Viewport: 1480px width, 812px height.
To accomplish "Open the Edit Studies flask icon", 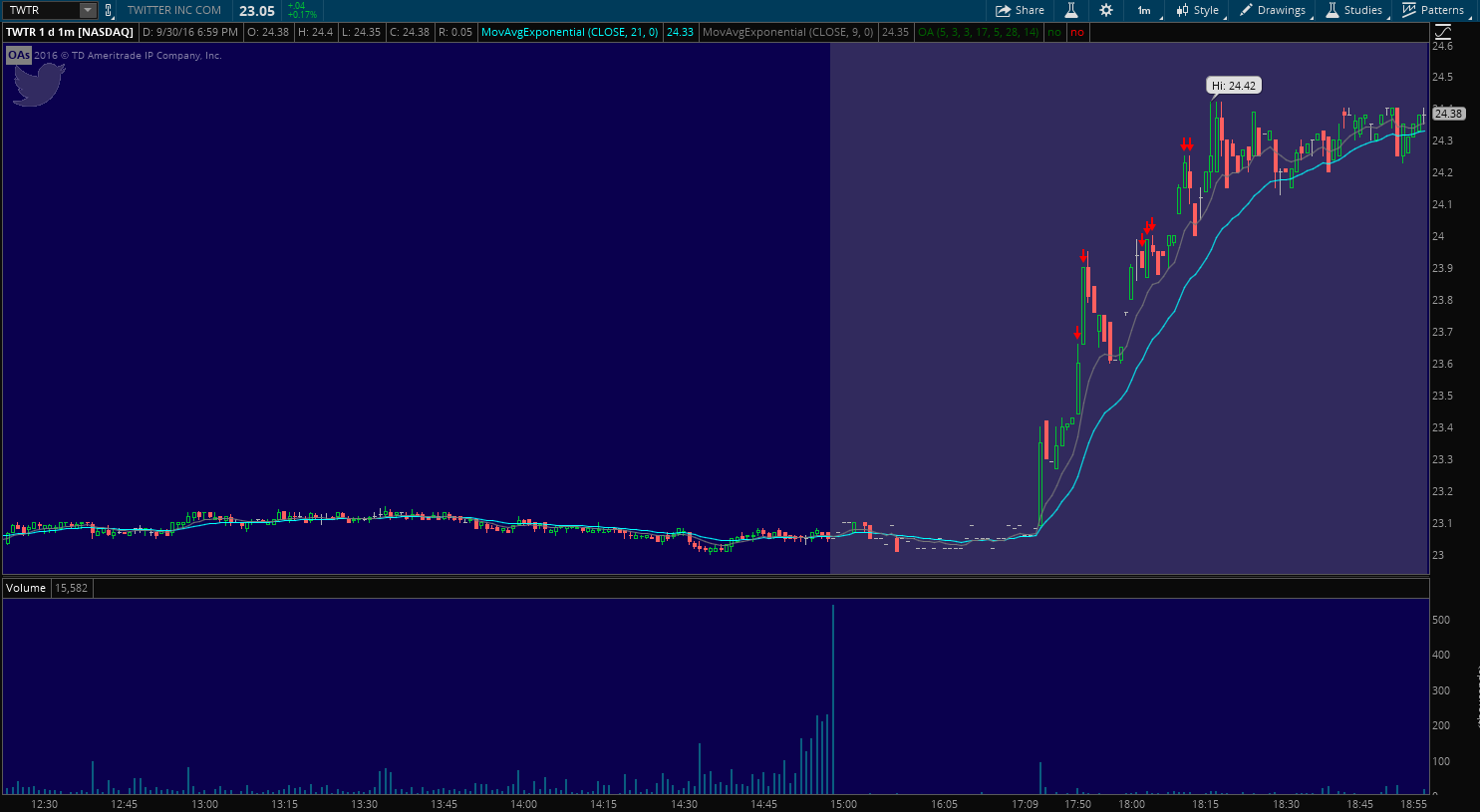I will (1071, 10).
